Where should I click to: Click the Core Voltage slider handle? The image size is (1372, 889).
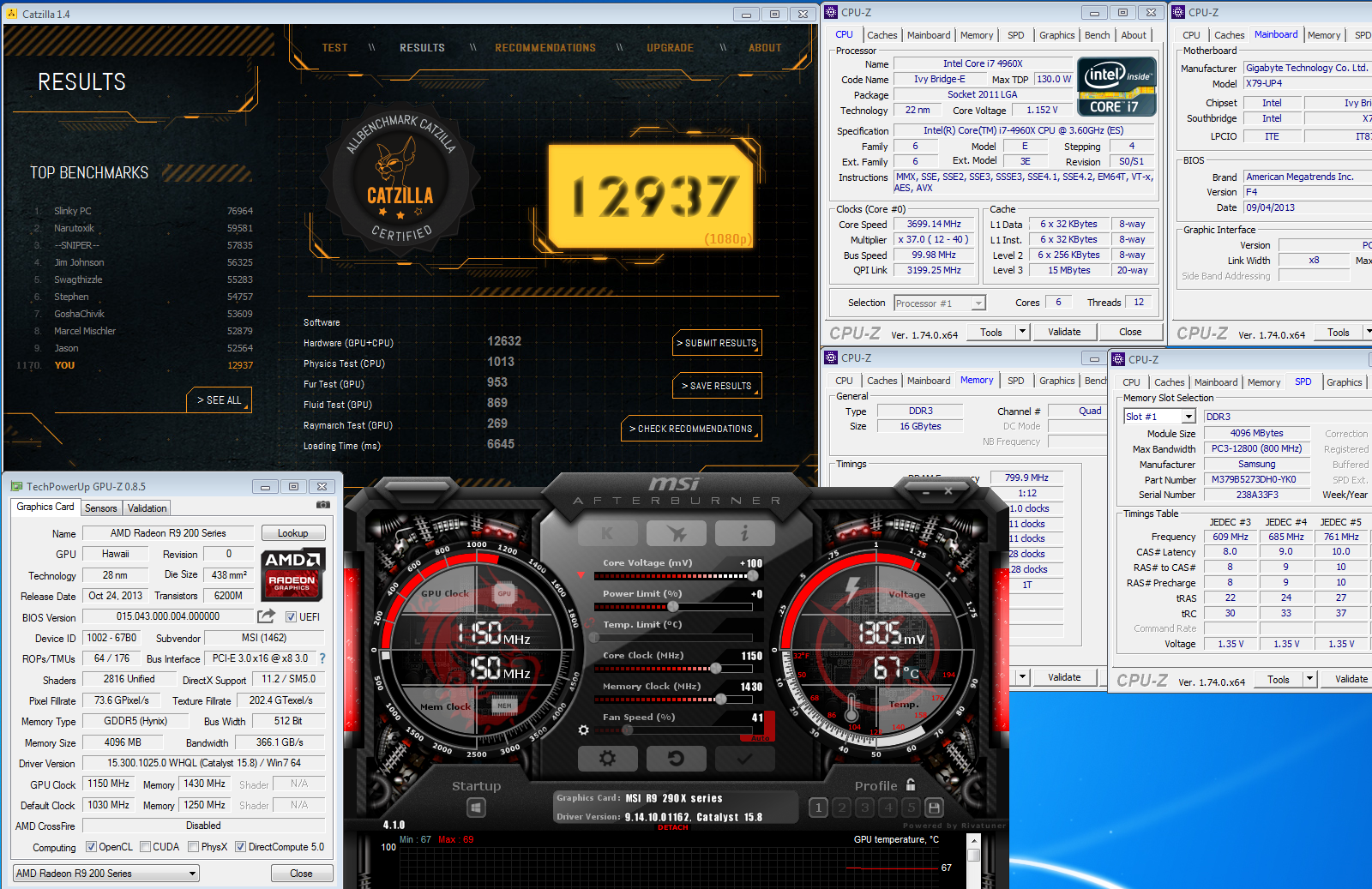(753, 576)
